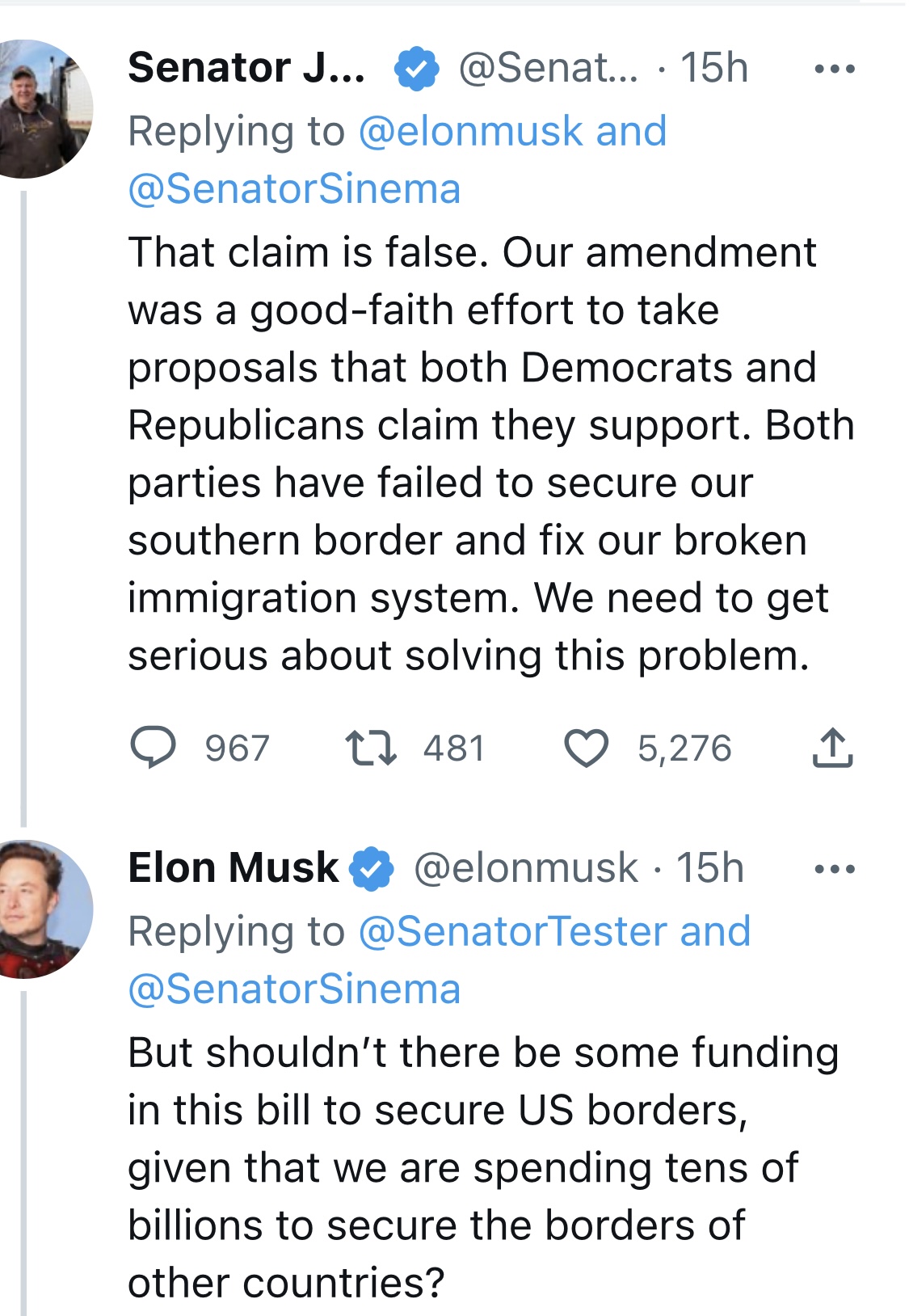Open the first @SenatorSinema mention link
909x1316 pixels.
[x=294, y=190]
